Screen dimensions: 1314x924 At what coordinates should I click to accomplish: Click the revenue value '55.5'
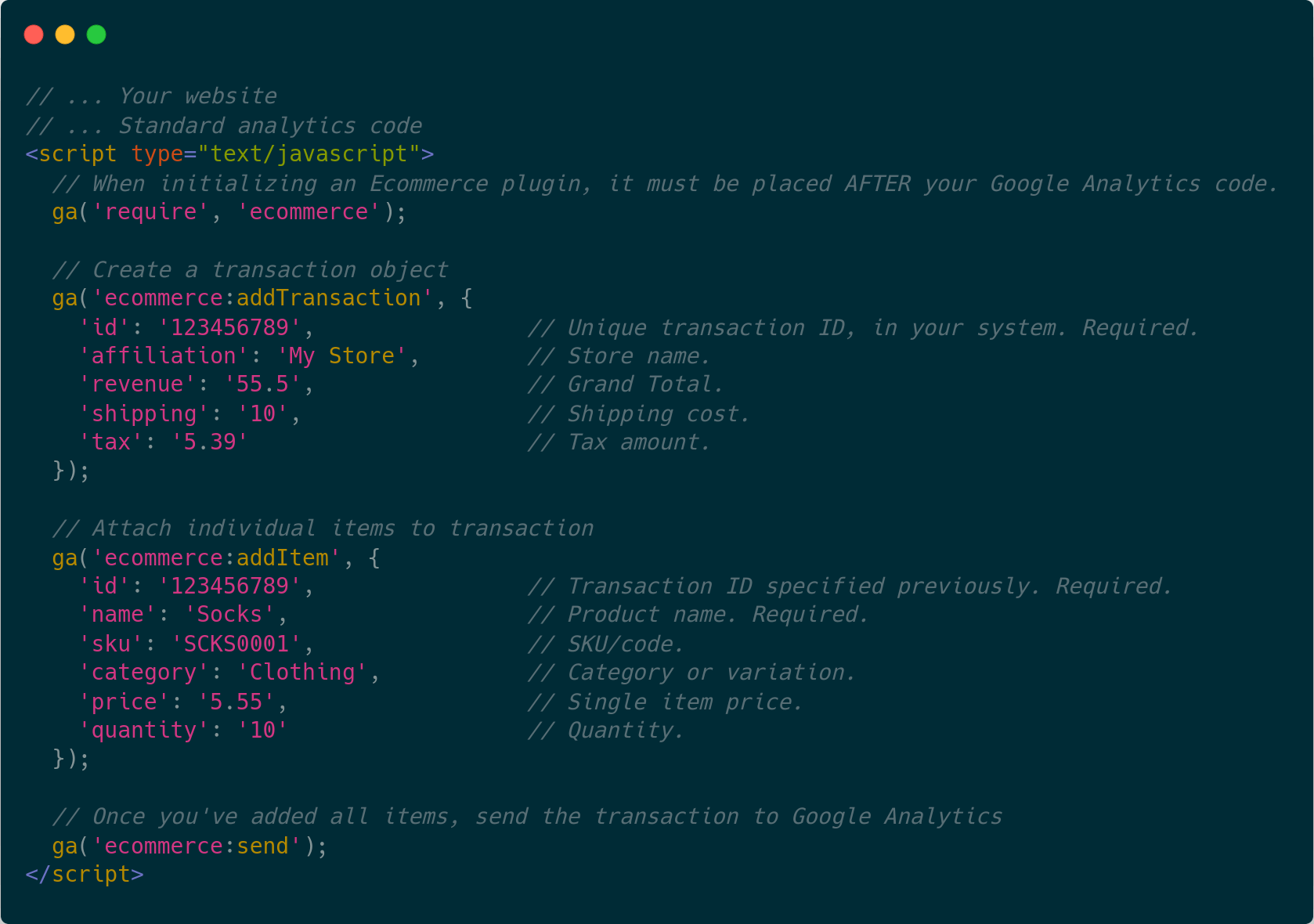point(262,384)
